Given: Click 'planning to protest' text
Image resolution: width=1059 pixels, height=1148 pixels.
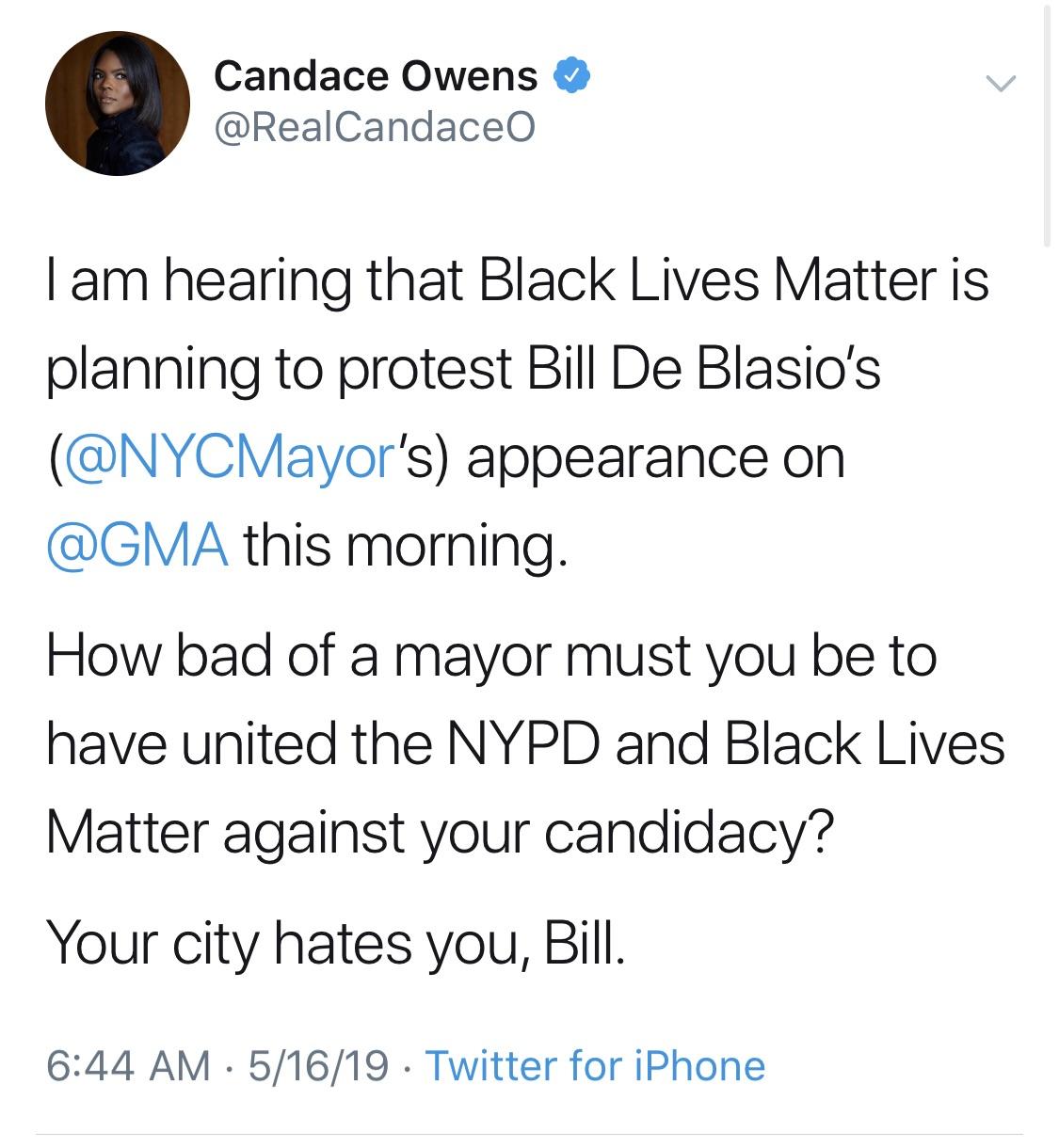Looking at the screenshot, I should 279,371.
